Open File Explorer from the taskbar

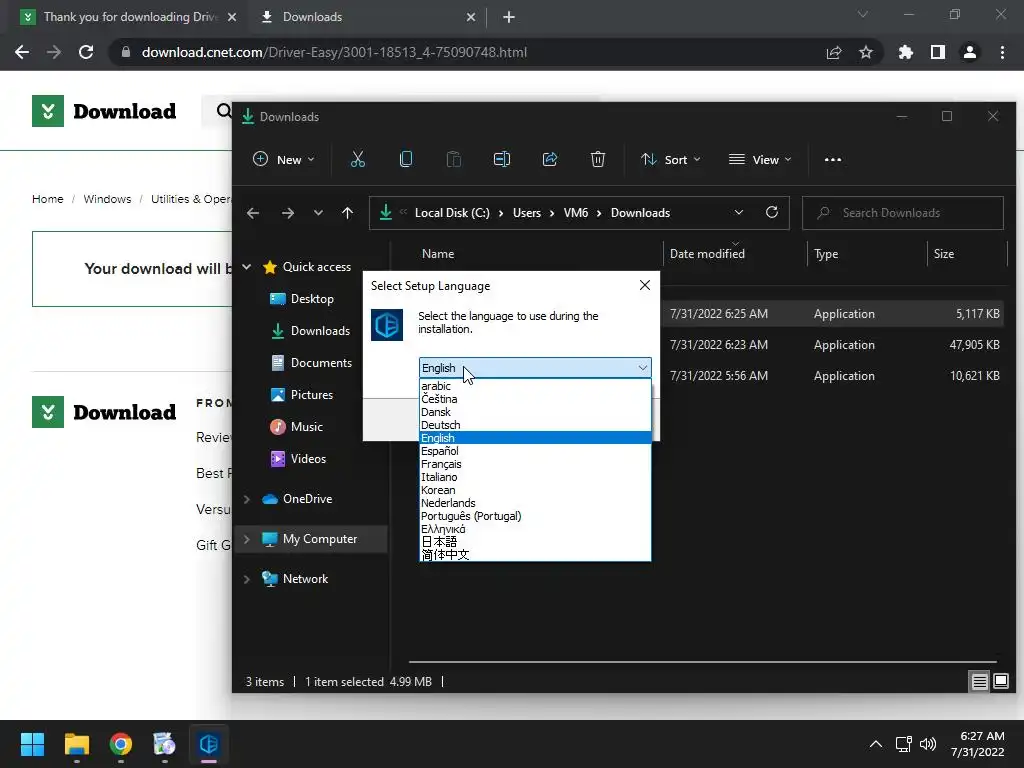pos(76,744)
